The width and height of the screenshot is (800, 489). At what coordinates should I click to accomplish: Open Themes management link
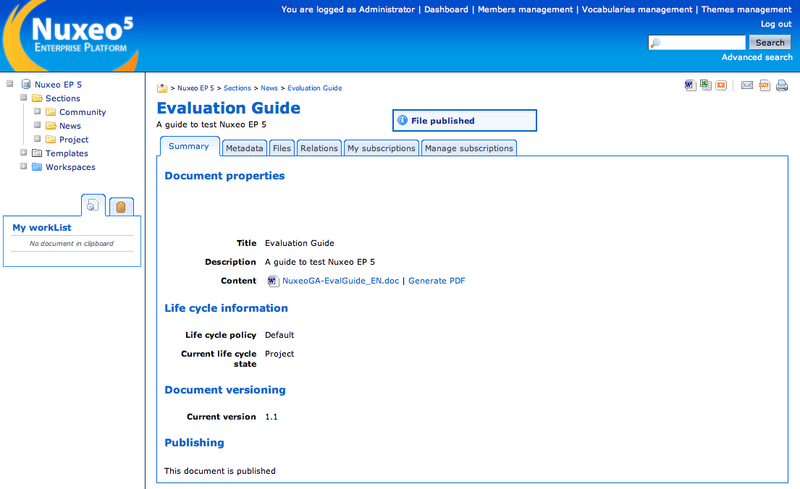[746, 10]
